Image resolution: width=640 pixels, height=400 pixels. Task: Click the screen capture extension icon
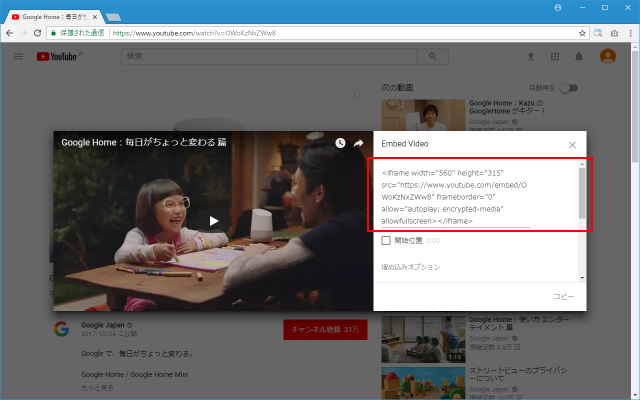coord(598,33)
